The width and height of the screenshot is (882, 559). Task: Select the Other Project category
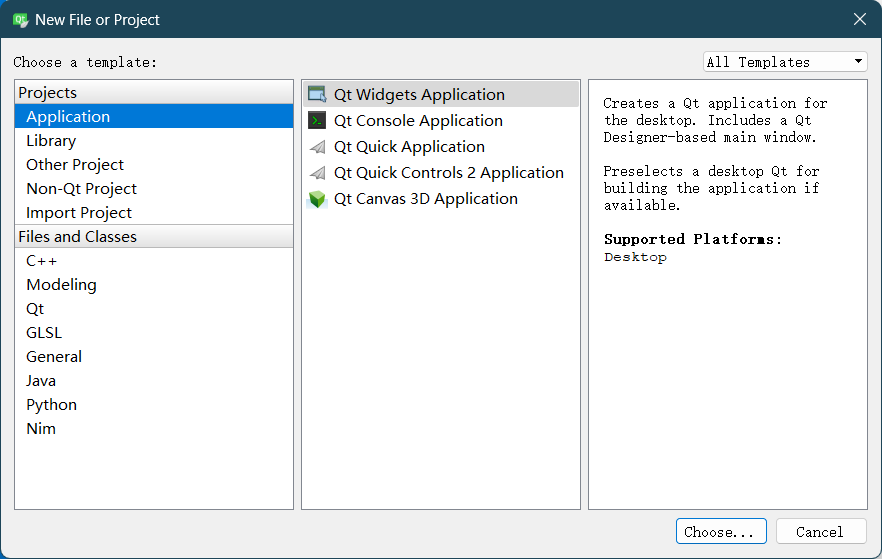click(x=154, y=165)
